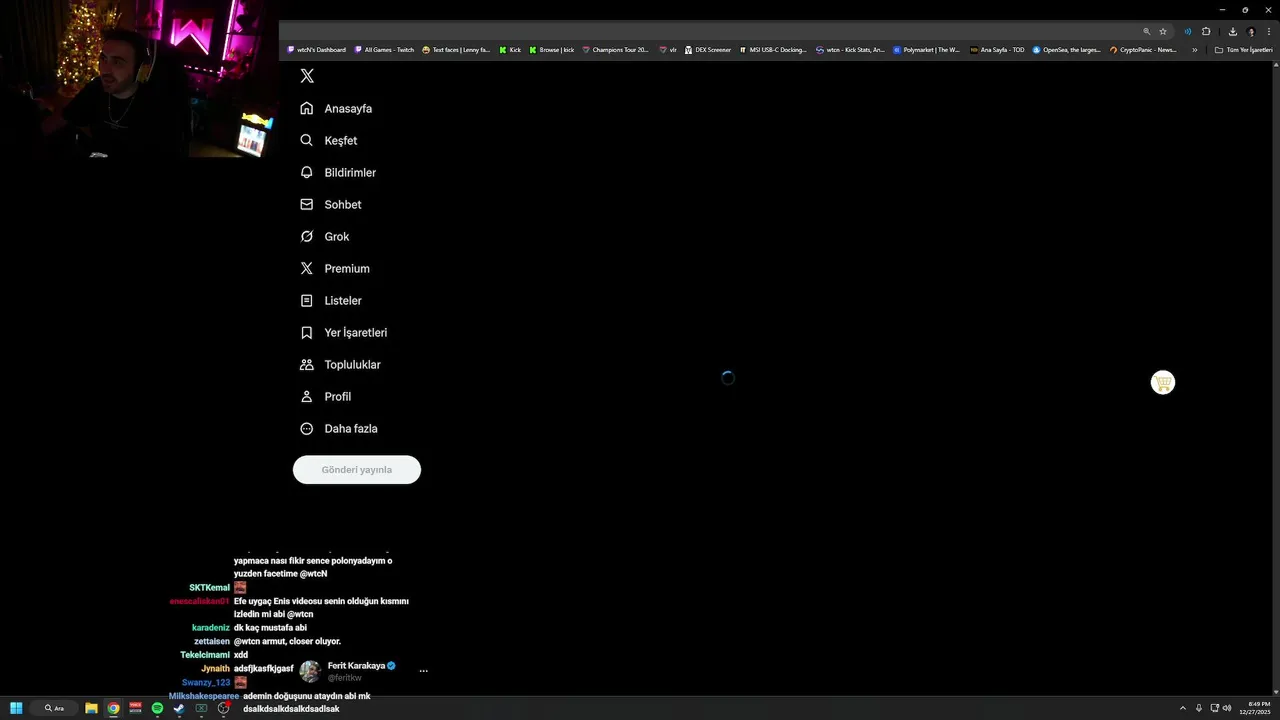Open Topluluklar communities
Viewport: 1280px width, 720px height.
[340, 364]
